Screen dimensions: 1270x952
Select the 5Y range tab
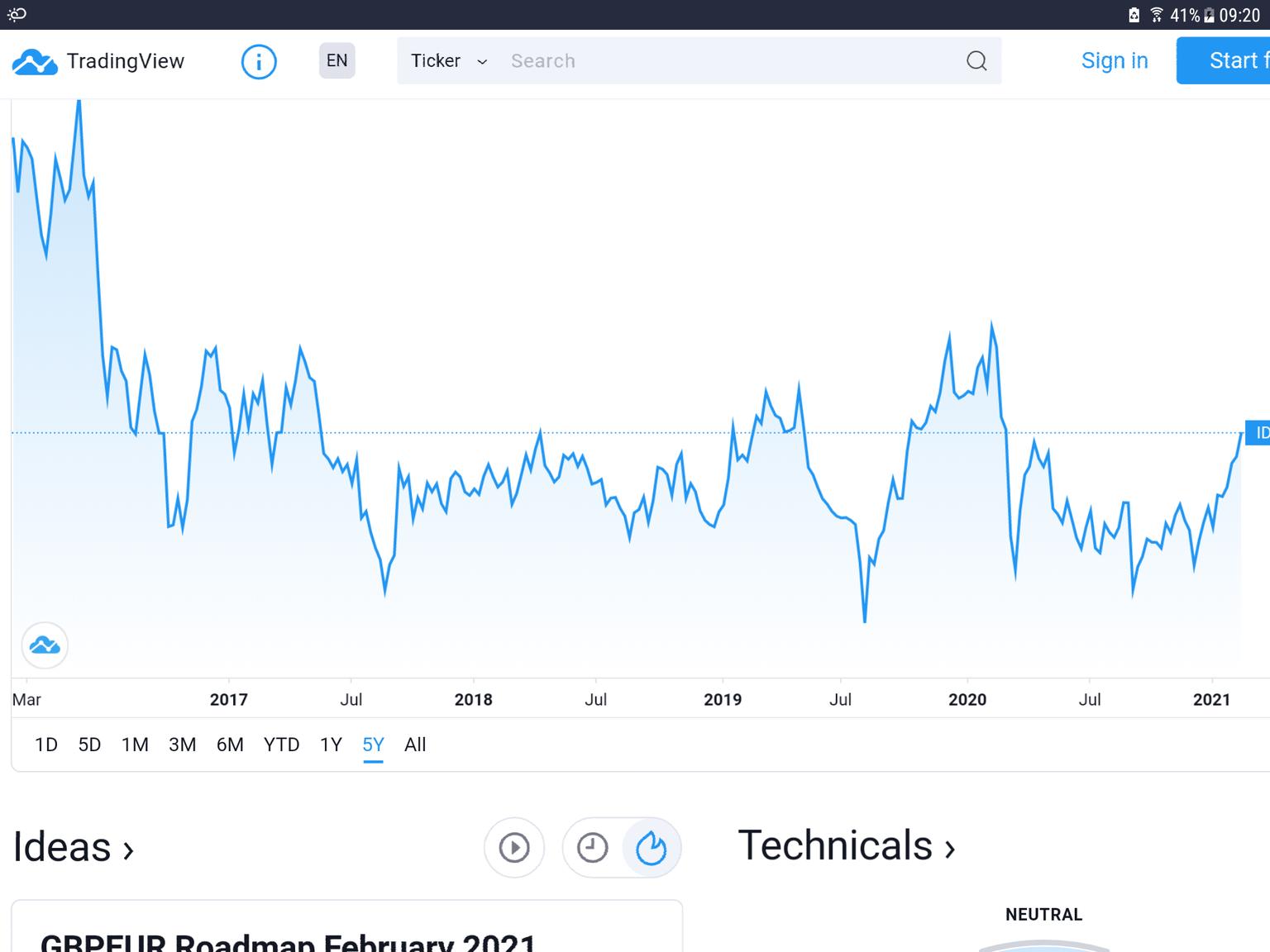tap(373, 745)
